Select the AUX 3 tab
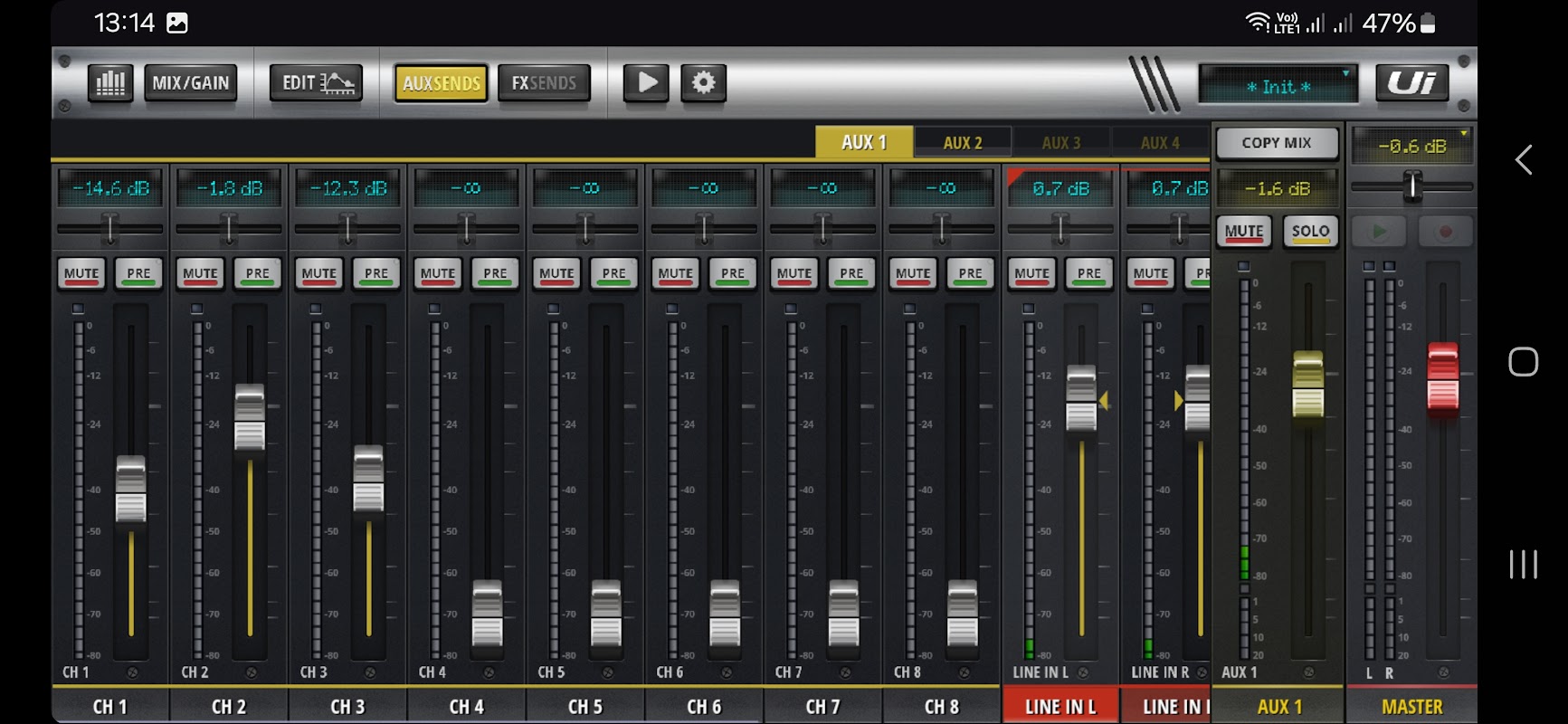This screenshot has width=1568, height=724. click(1060, 143)
